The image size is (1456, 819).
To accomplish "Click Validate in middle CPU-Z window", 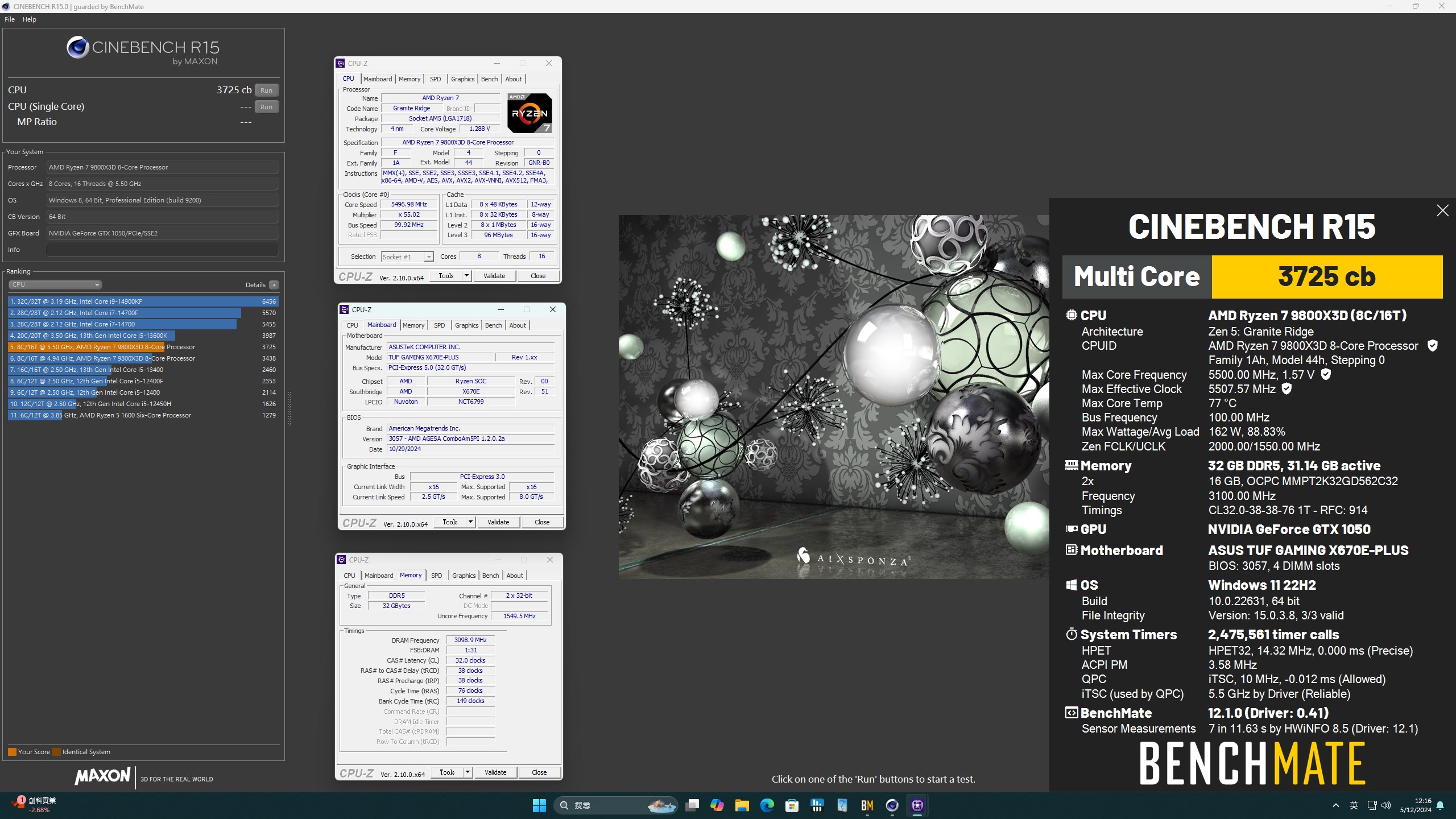I will pos(498,522).
